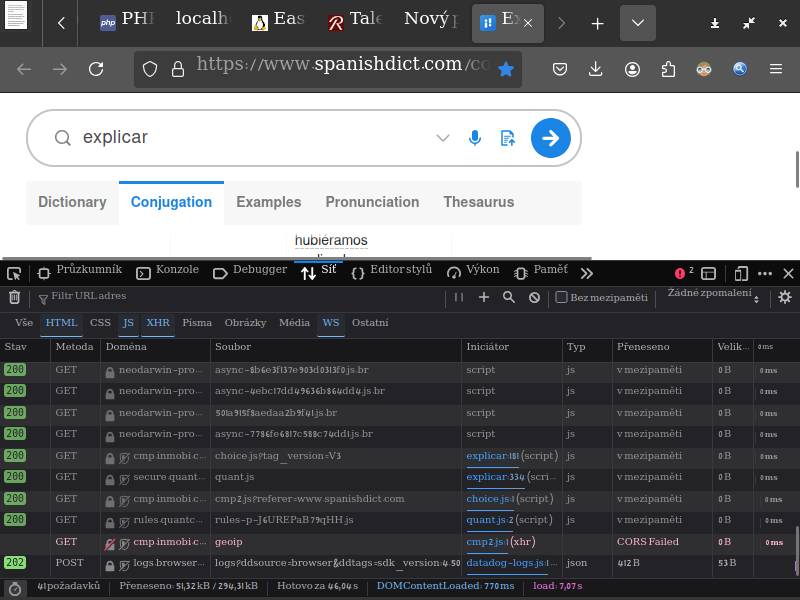
Task: Enable the 'Bez mezipaměti' checkbox
Action: (561, 297)
